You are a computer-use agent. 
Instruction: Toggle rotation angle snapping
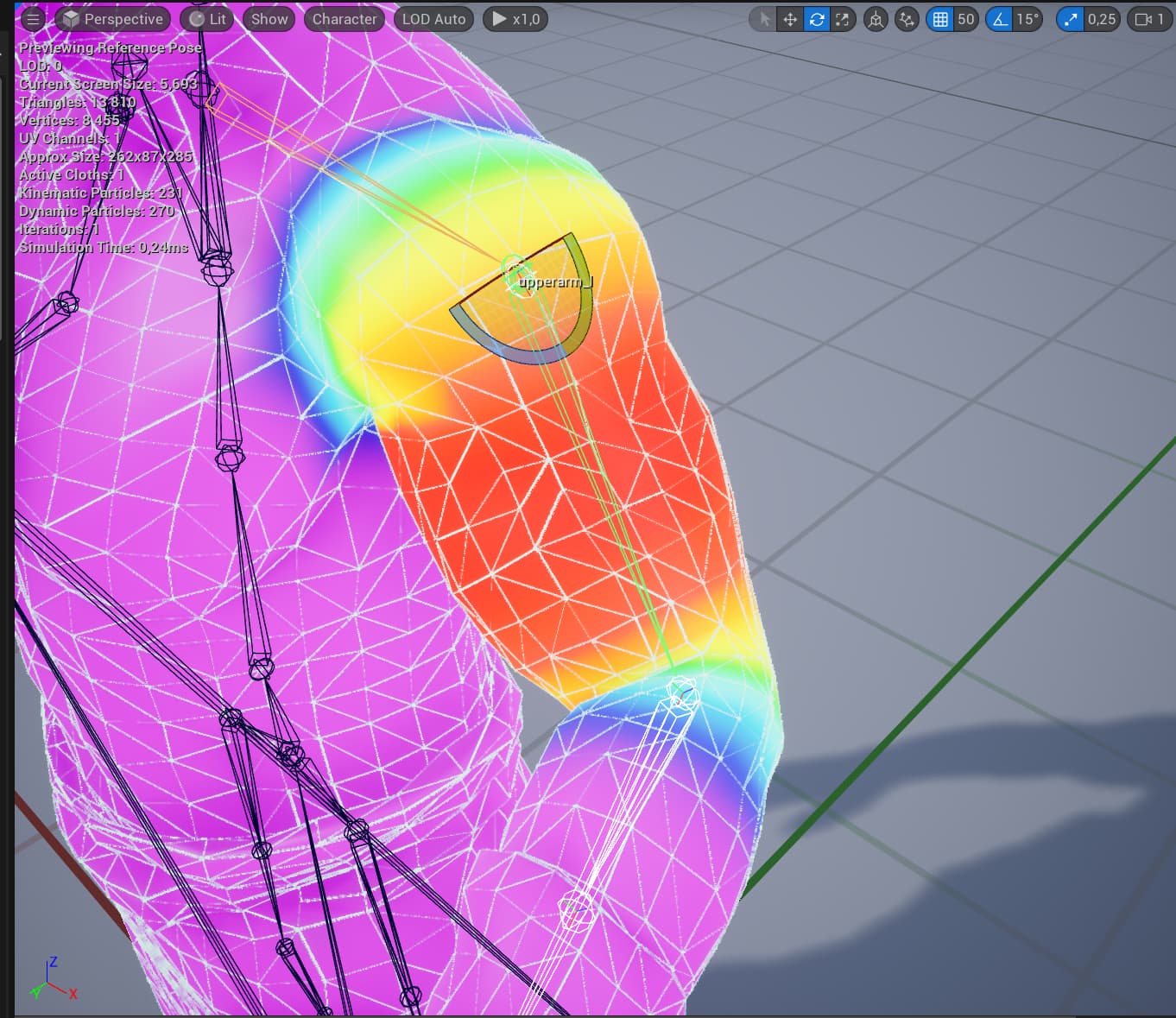[x=1000, y=19]
